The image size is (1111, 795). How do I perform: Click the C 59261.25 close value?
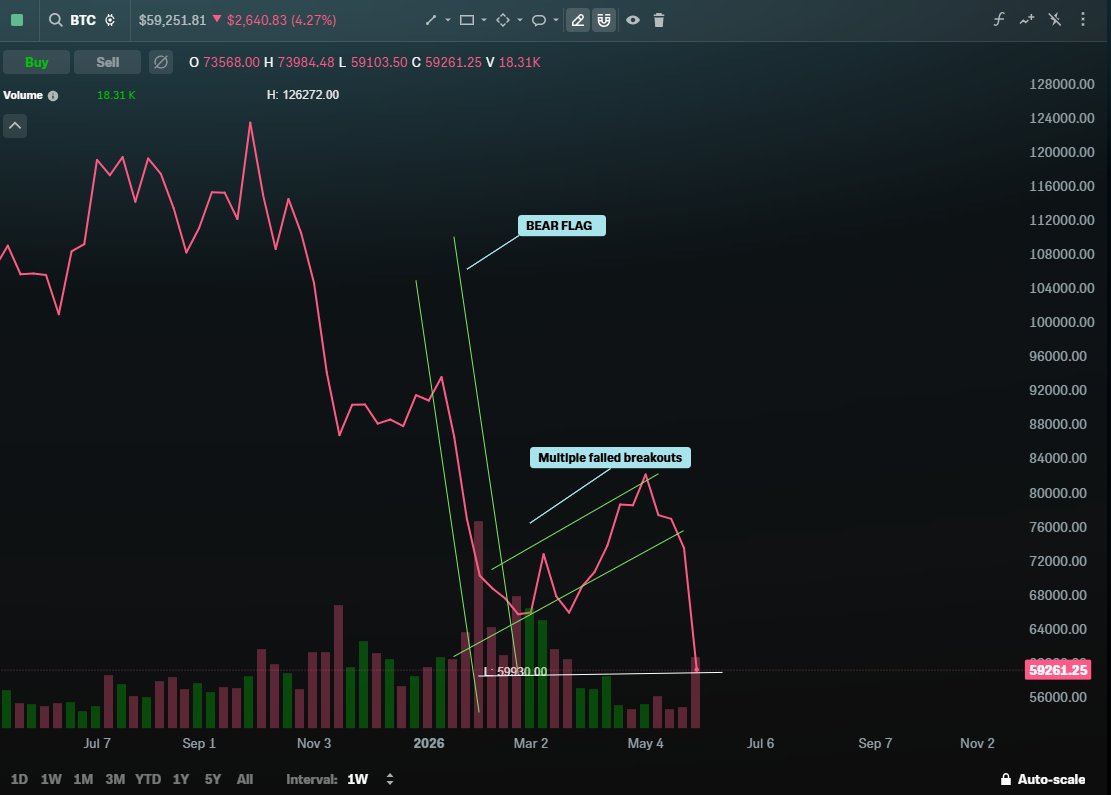tap(446, 62)
